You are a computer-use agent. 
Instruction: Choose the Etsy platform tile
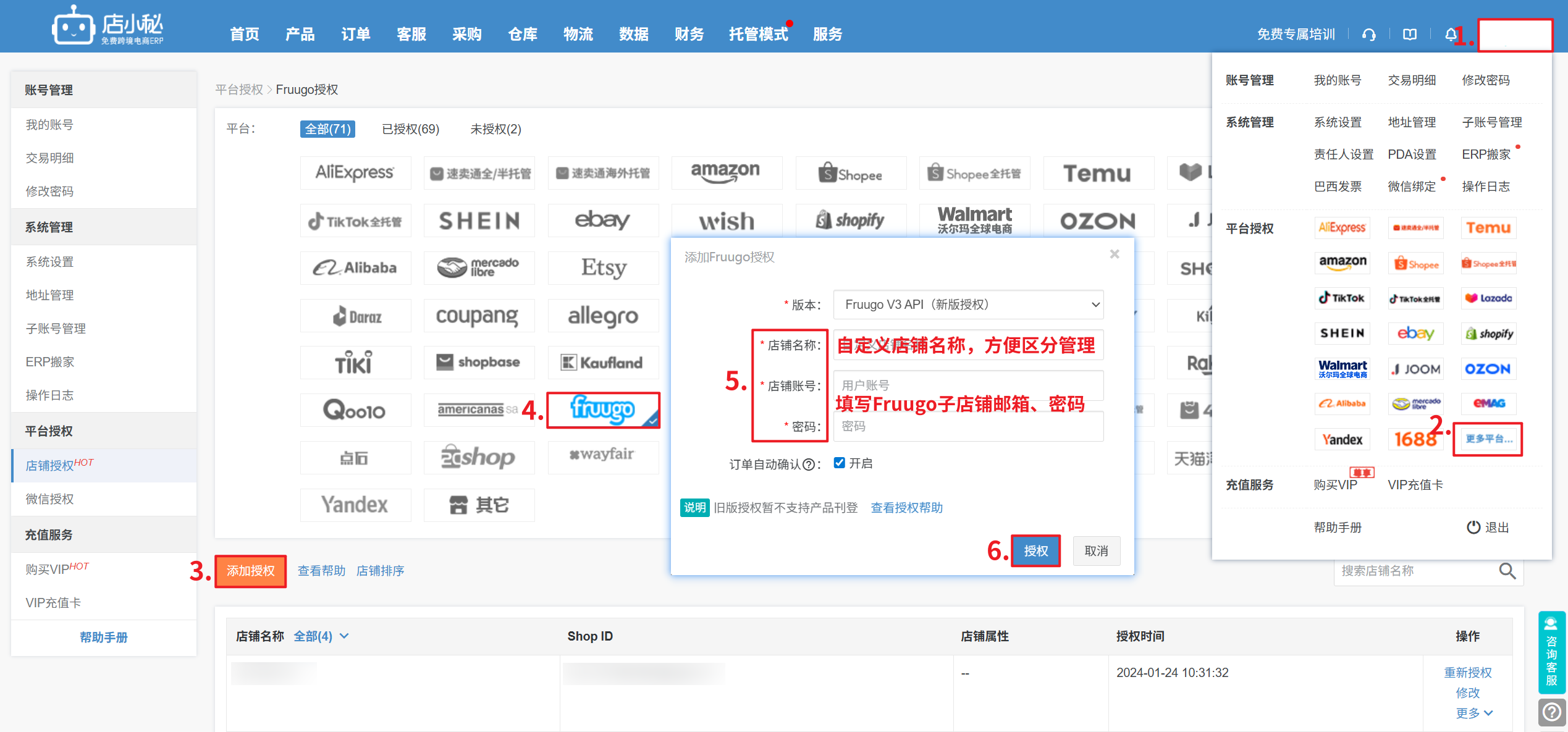(603, 267)
